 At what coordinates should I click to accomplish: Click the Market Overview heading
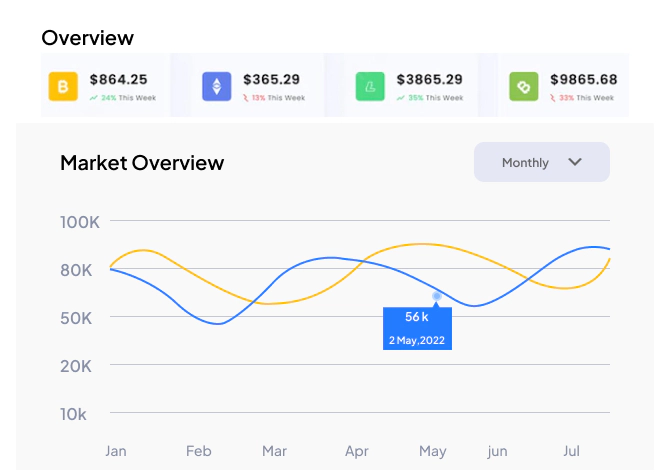pyautogui.click(x=142, y=163)
